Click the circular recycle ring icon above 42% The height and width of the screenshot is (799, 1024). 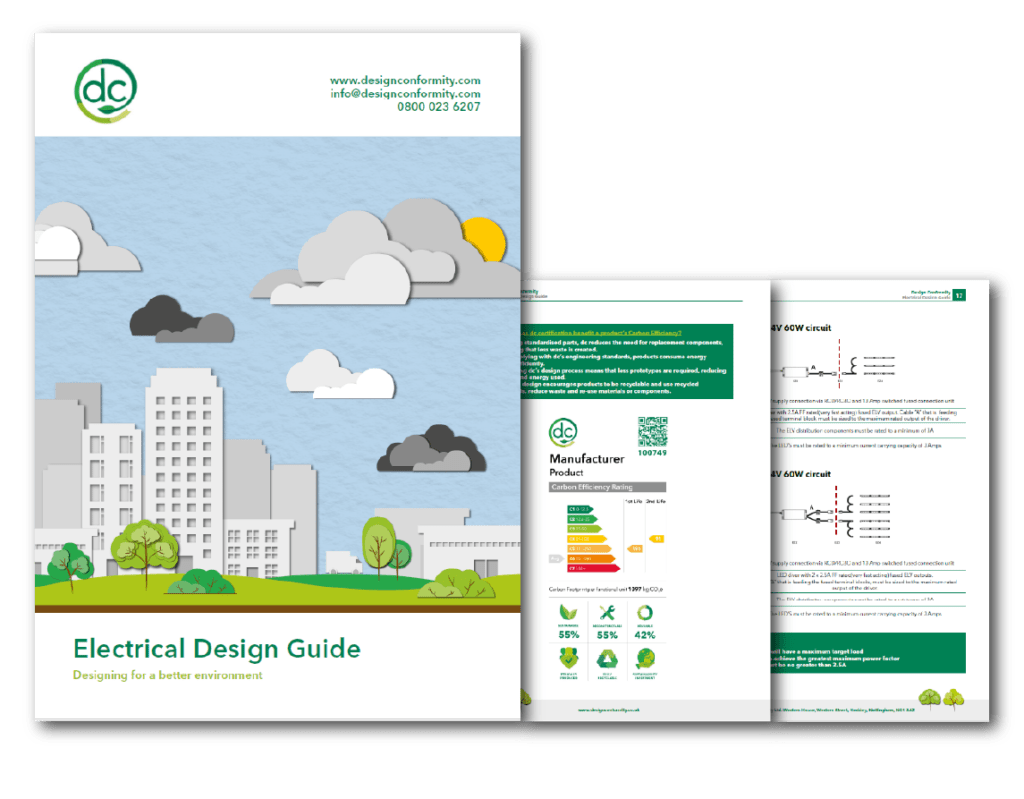pyautogui.click(x=645, y=612)
